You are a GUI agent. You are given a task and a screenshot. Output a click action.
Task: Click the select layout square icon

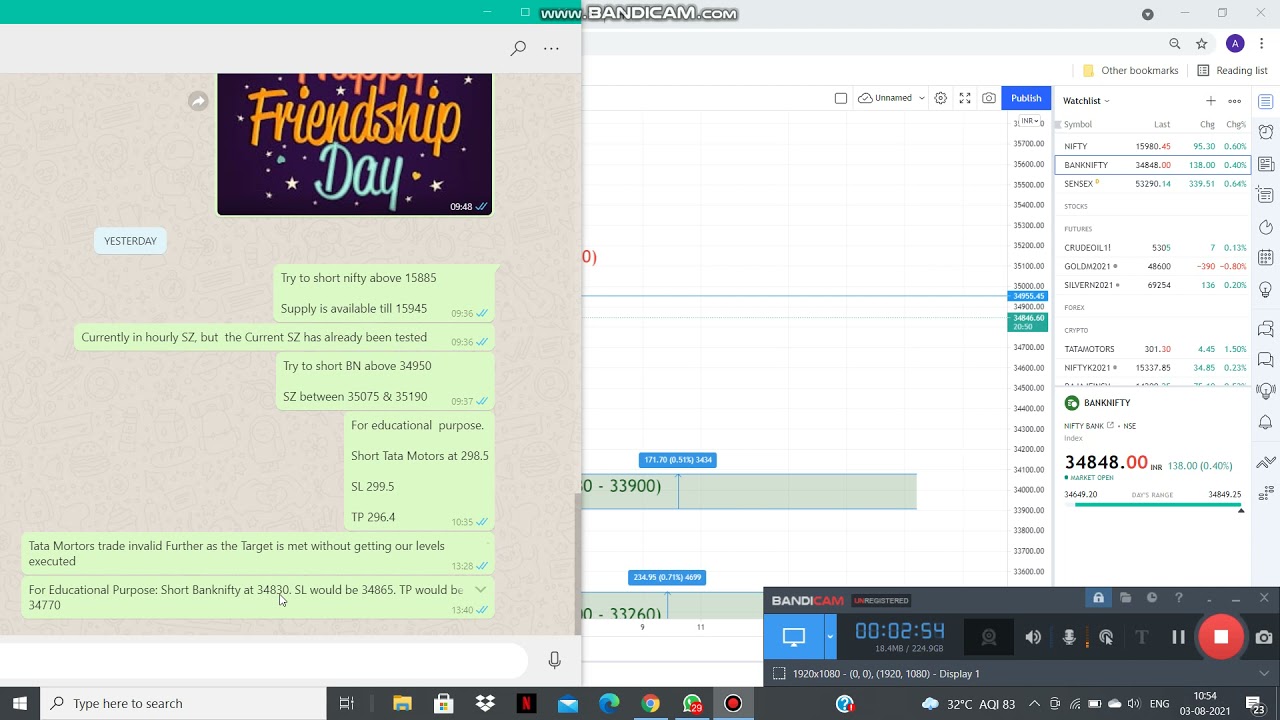(841, 98)
